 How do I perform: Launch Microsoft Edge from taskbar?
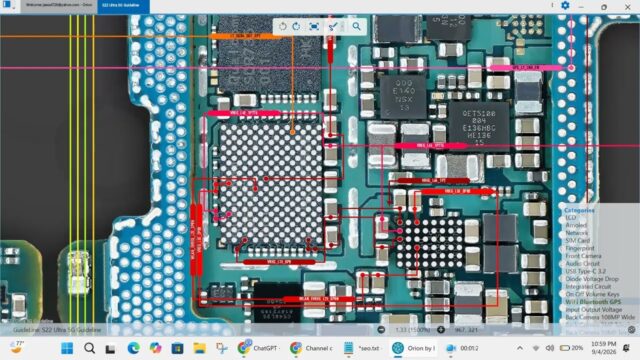(x=133, y=348)
